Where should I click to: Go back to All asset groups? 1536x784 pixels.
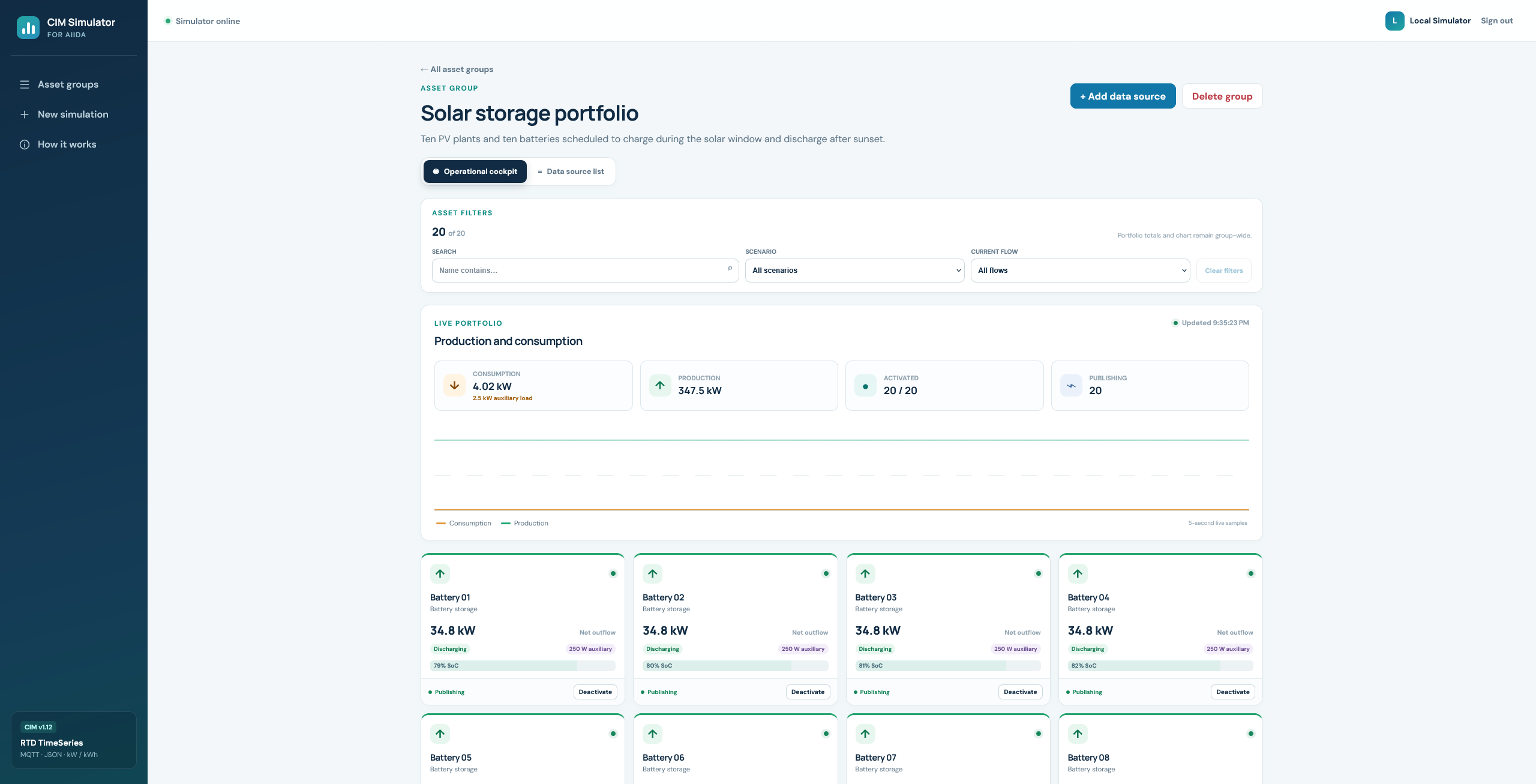point(457,70)
